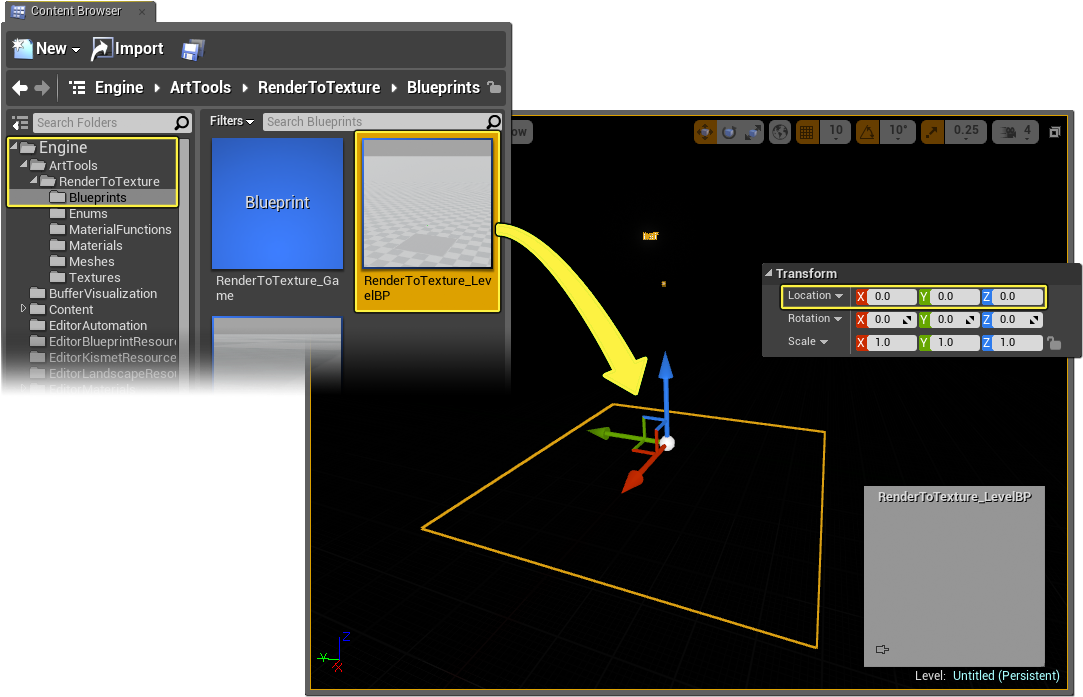Open the arrow menu after Engine breadcrumb
This screenshot has width=1083, height=697.
click(x=157, y=88)
